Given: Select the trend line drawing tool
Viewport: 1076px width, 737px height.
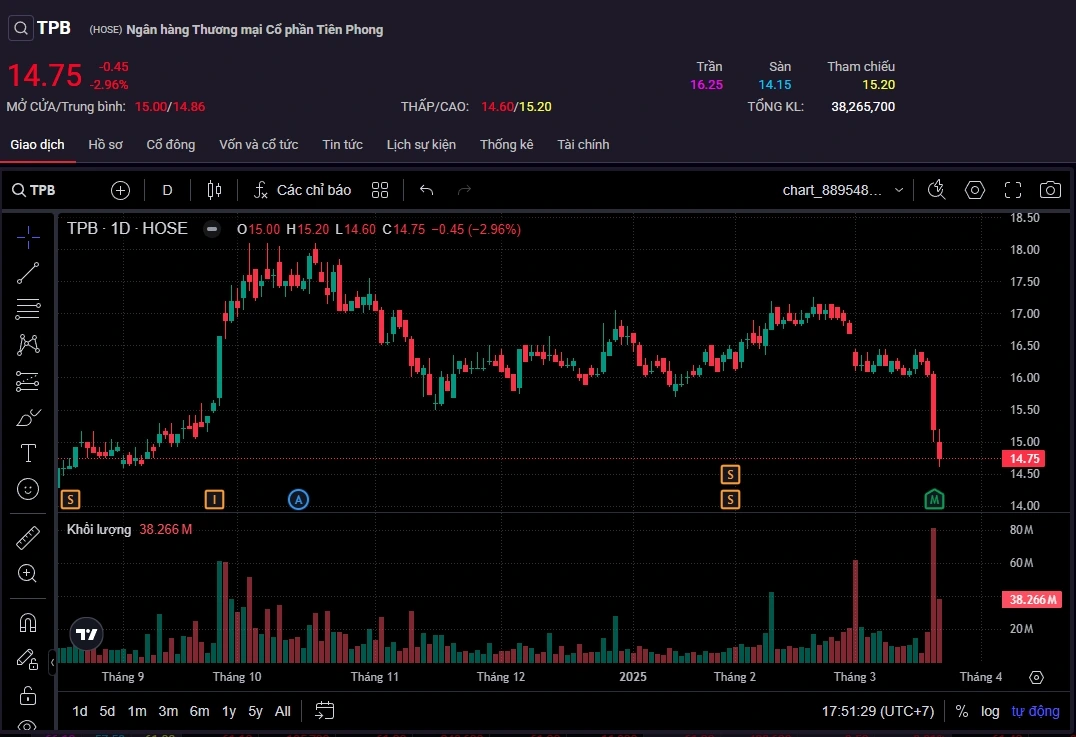Looking at the screenshot, I should (x=28, y=273).
